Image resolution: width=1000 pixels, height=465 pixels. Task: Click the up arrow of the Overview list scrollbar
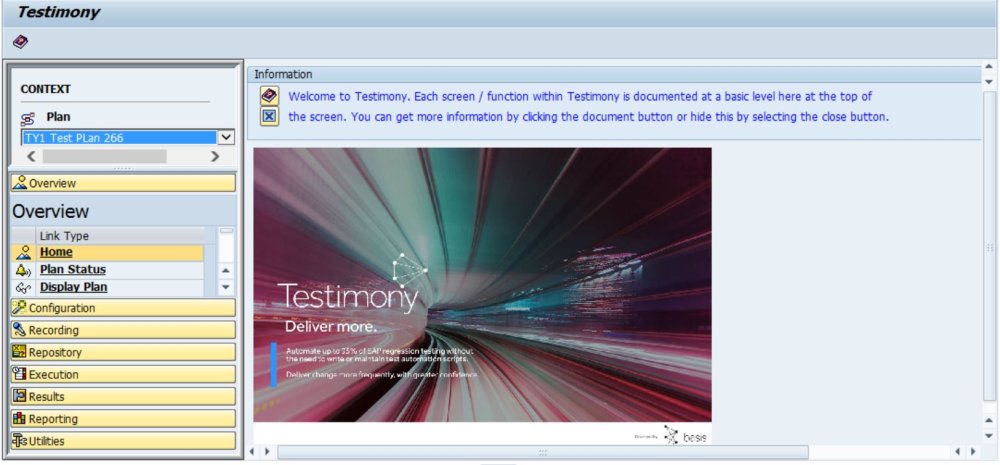(226, 270)
